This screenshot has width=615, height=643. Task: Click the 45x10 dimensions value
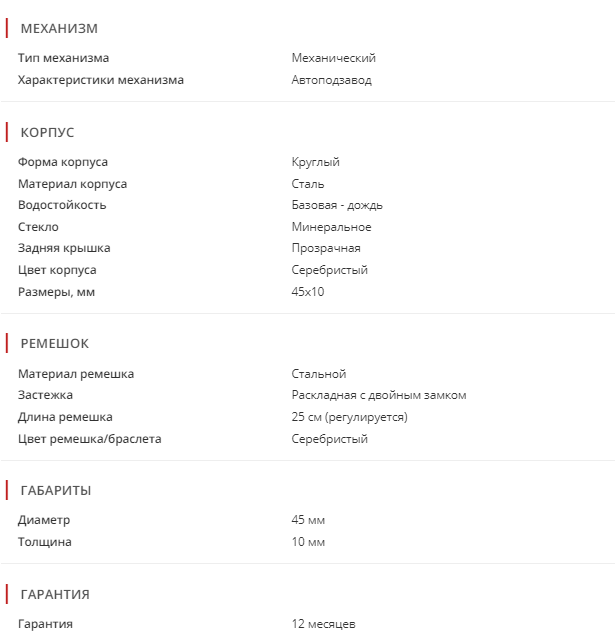coord(308,292)
